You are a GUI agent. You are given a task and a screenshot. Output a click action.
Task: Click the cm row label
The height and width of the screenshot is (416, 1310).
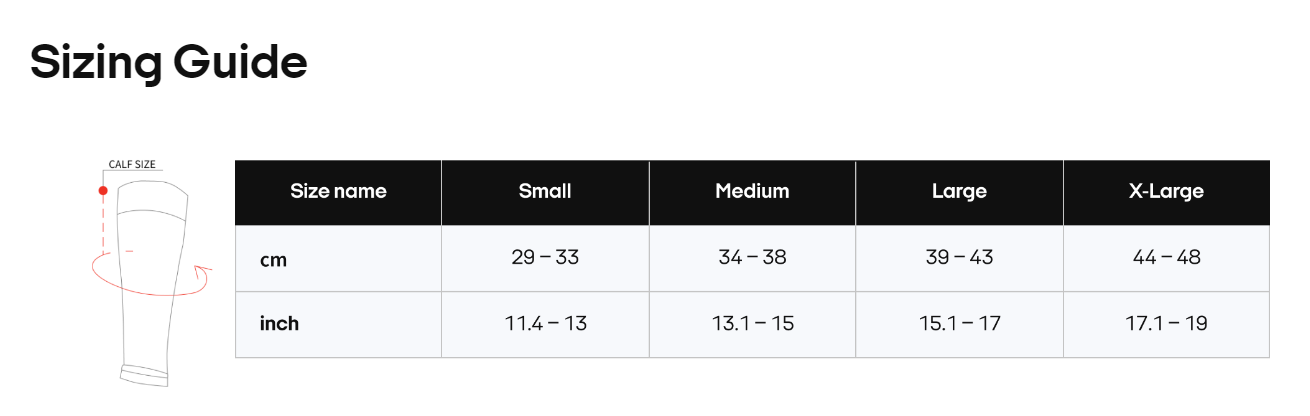coord(273,259)
